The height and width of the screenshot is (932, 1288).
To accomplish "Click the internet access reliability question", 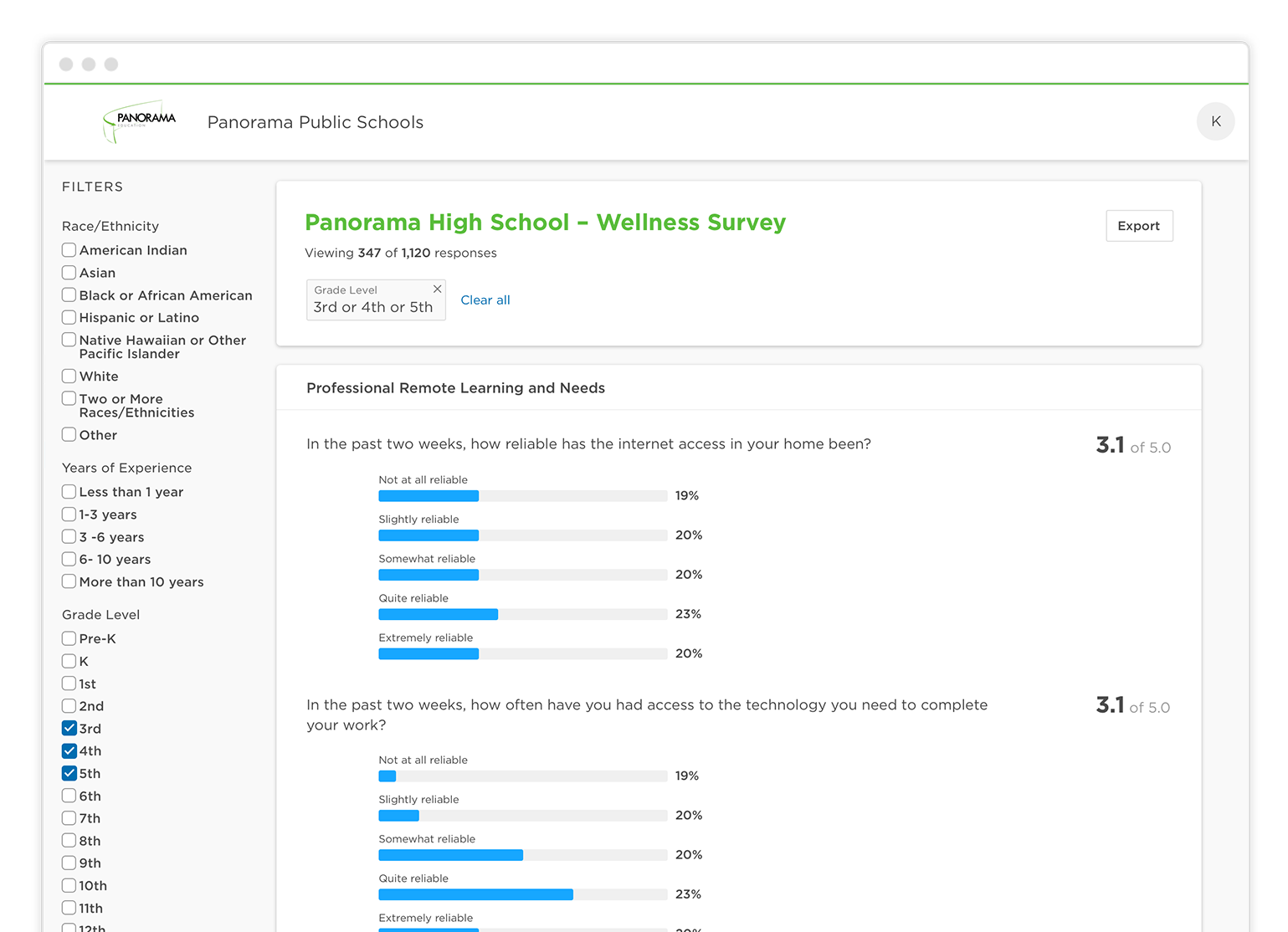I will pyautogui.click(x=589, y=444).
